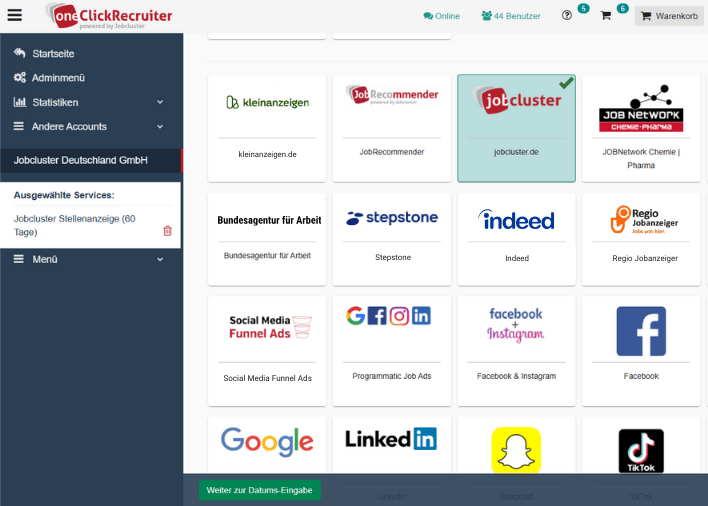The height and width of the screenshot is (506, 708).
Task: Click the shopping cart notification icon
Action: 606,16
